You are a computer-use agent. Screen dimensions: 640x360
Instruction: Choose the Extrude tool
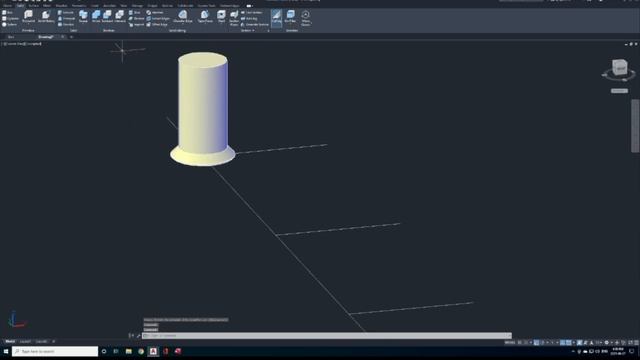click(x=66, y=13)
